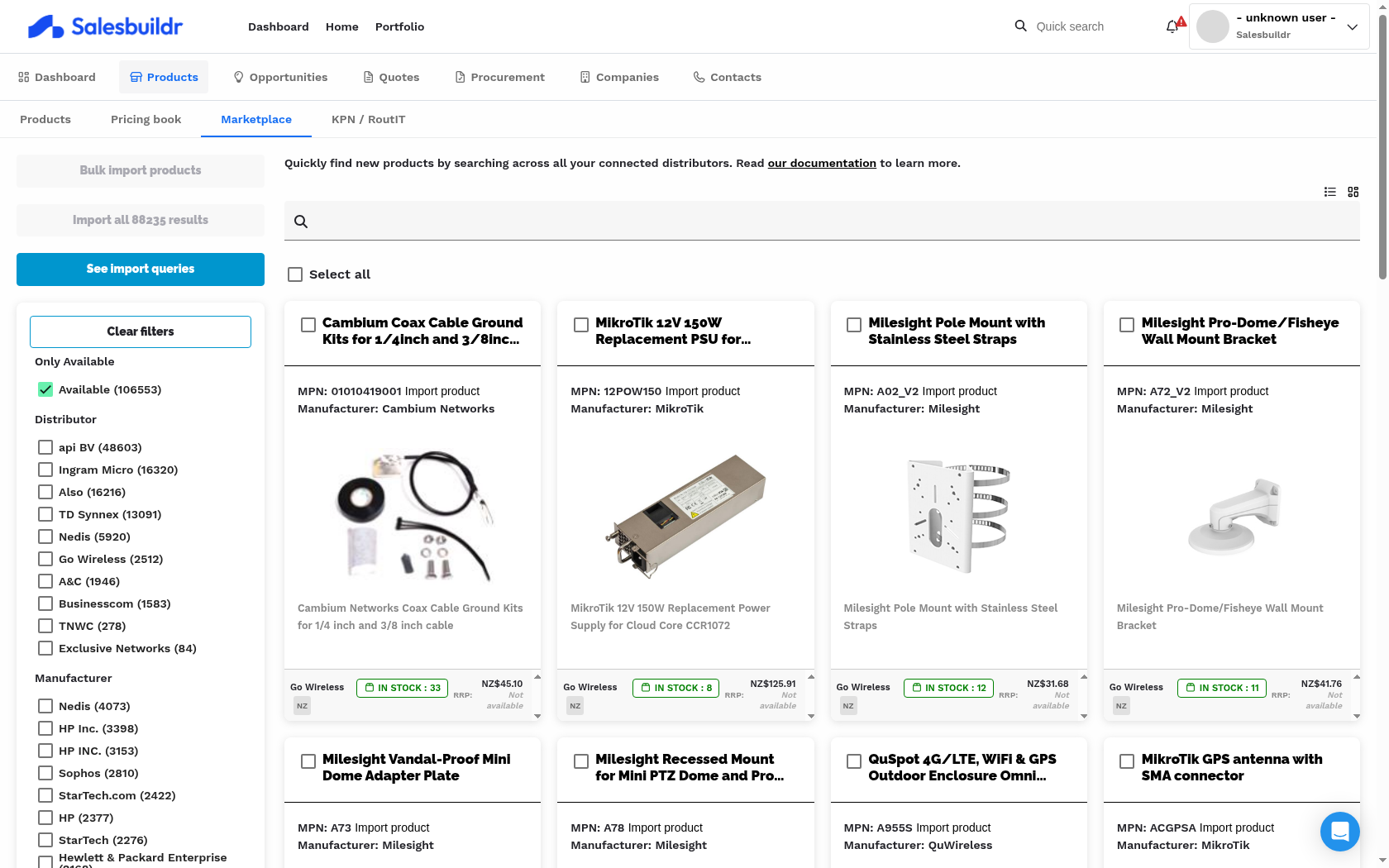Click Import all 88235 results button

click(x=141, y=220)
